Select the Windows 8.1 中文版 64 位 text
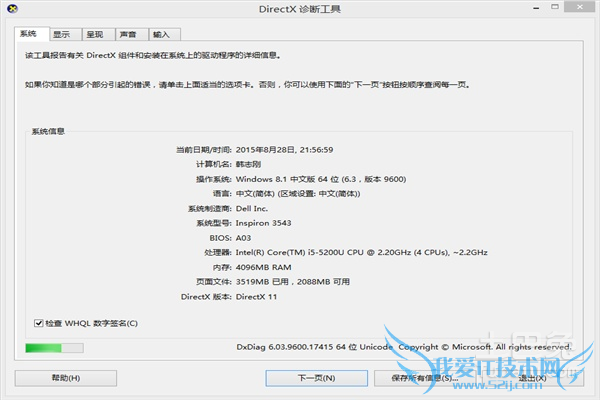This screenshot has width=600, height=400. click(x=287, y=179)
